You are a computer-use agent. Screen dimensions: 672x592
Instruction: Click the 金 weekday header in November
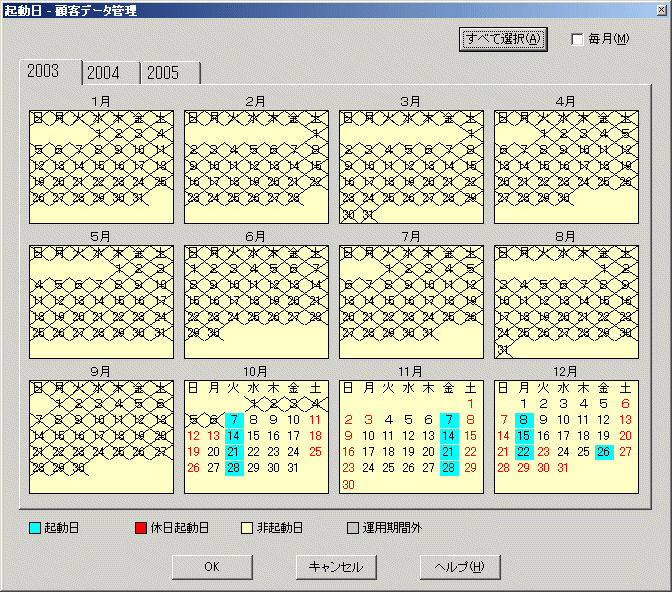(449, 388)
